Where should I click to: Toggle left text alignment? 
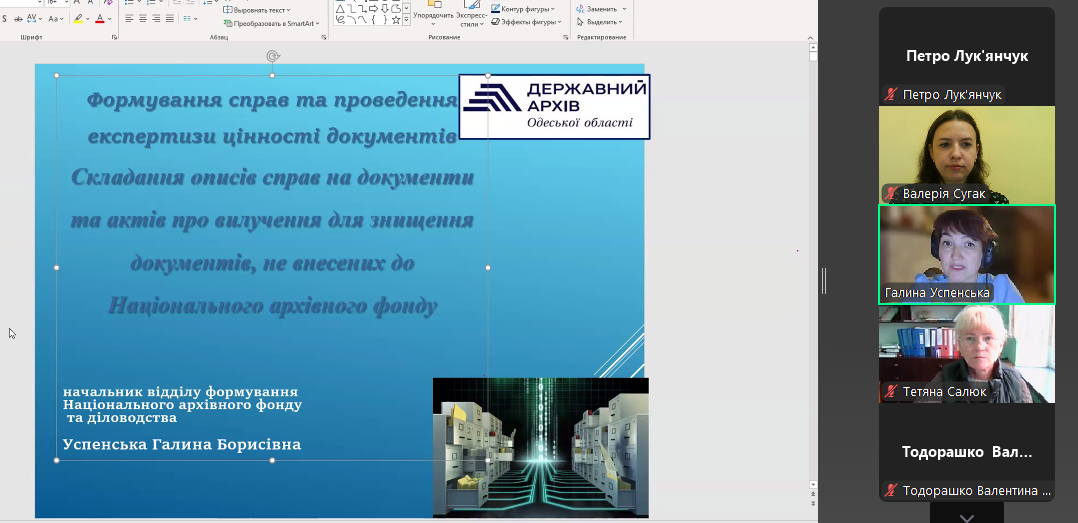(128, 18)
